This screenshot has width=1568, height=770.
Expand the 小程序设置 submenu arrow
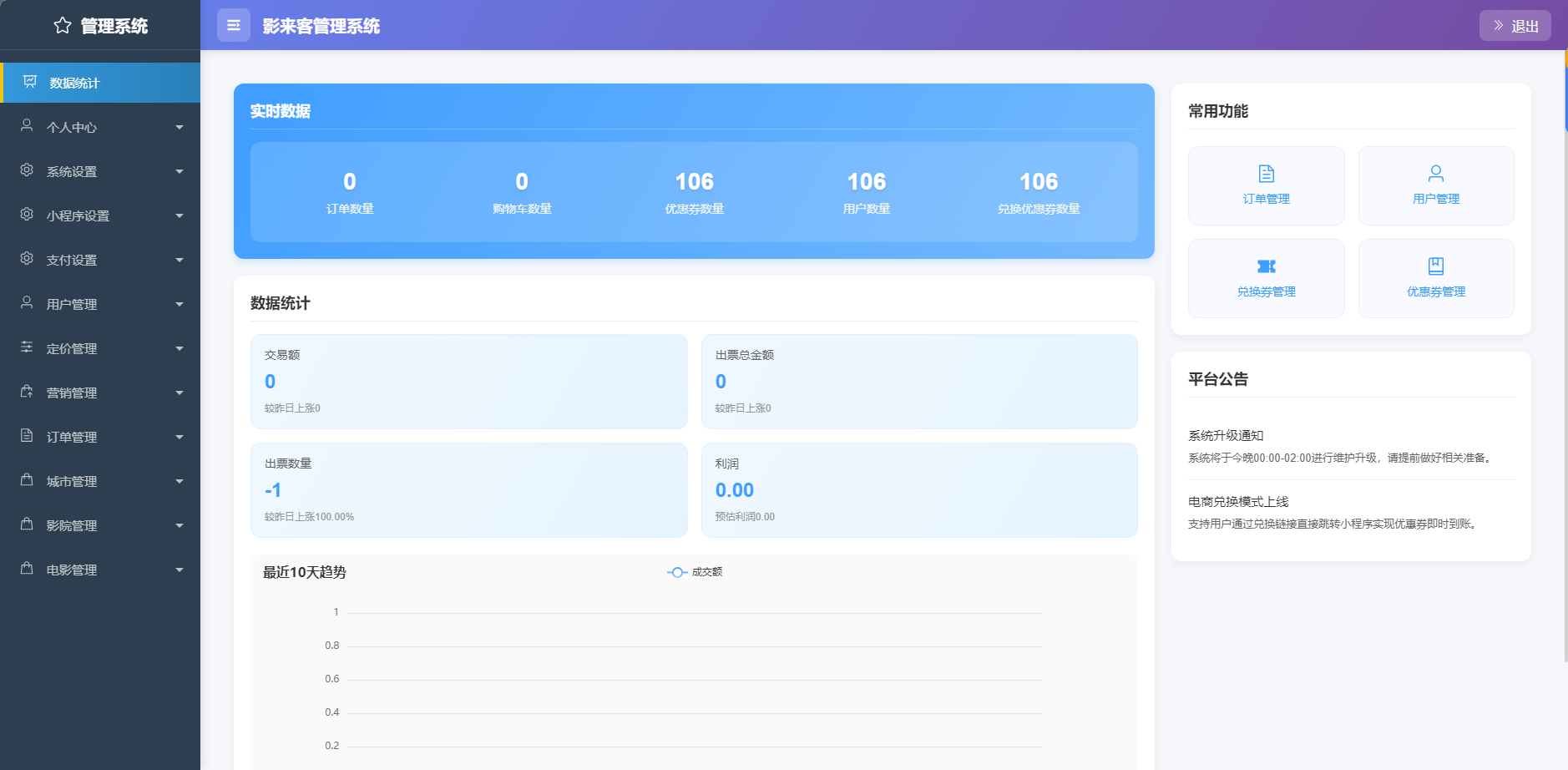tap(180, 216)
